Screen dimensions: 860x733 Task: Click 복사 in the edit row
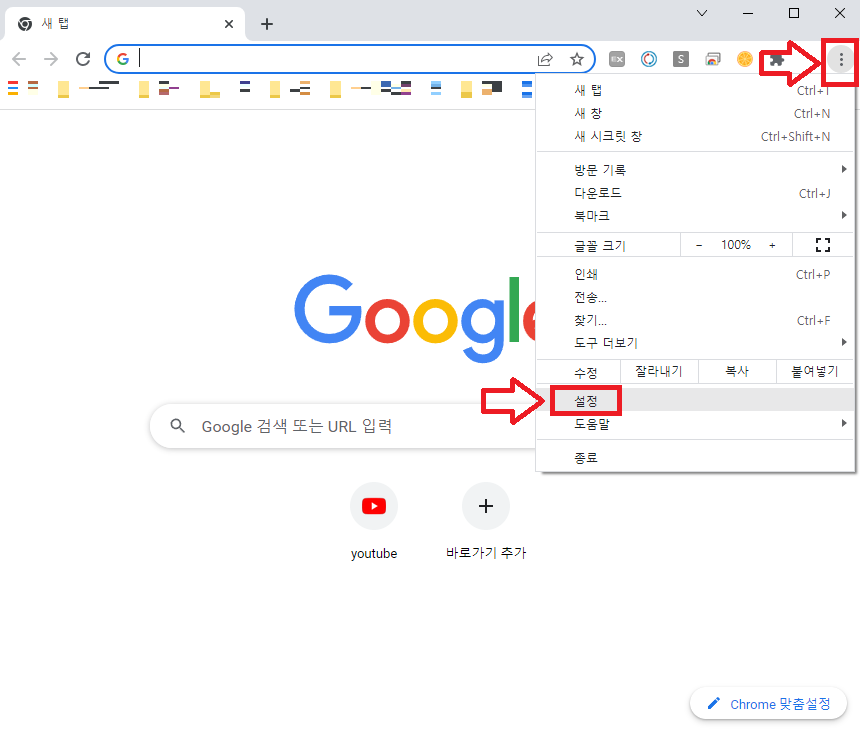click(x=737, y=371)
